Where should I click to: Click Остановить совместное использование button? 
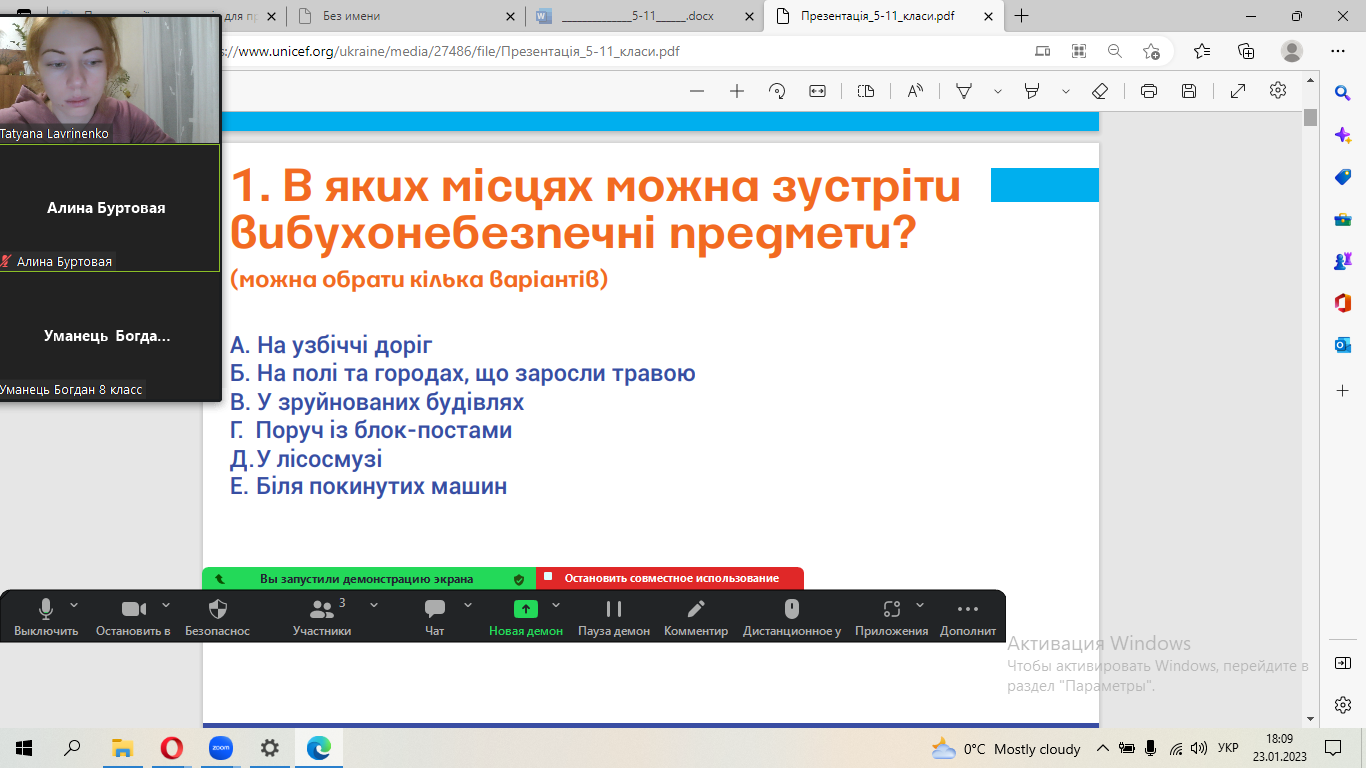click(x=670, y=578)
